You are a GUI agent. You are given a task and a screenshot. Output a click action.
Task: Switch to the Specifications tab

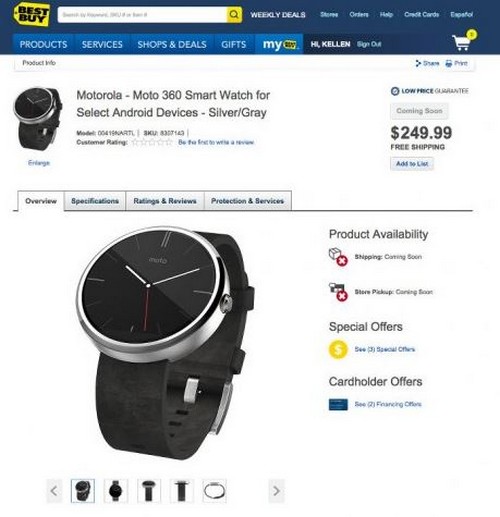click(95, 201)
